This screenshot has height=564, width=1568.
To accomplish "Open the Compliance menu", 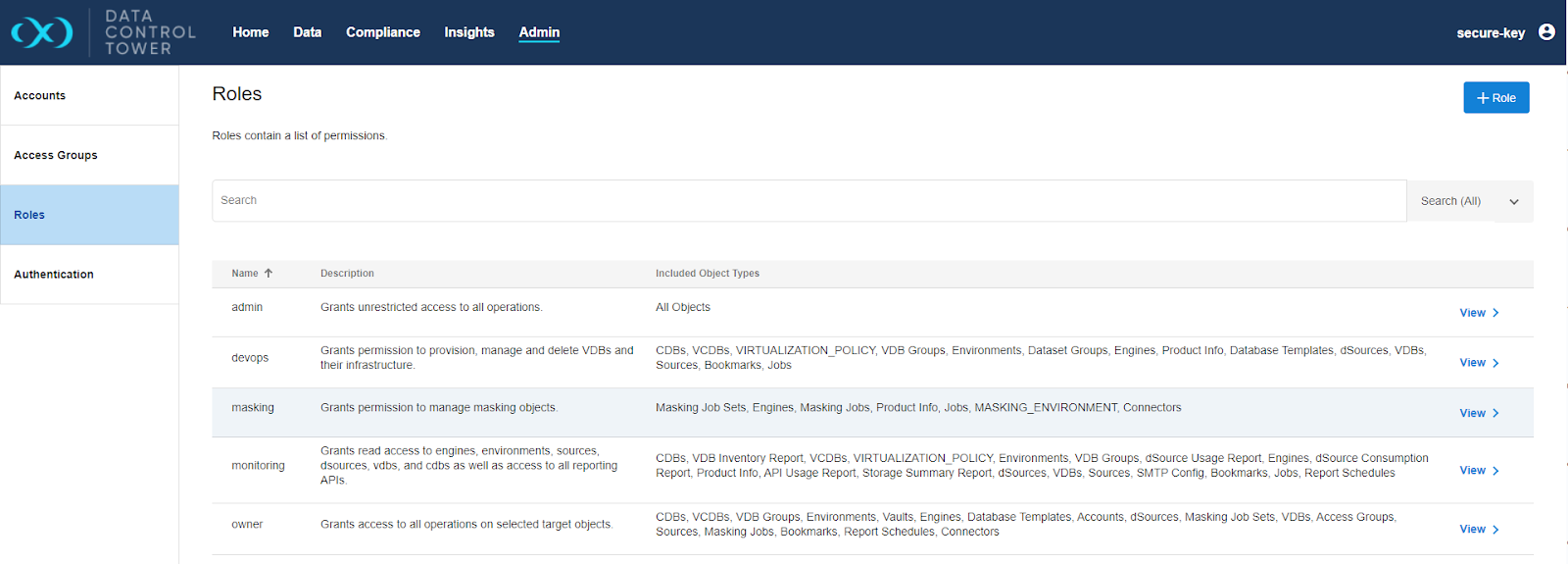I will pyautogui.click(x=382, y=32).
